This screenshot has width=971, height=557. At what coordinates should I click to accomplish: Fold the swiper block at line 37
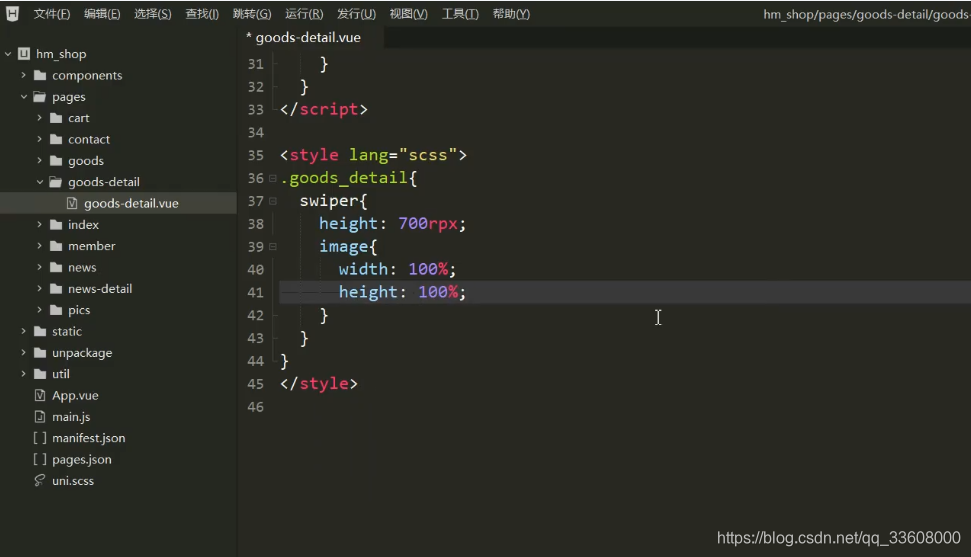(x=272, y=201)
